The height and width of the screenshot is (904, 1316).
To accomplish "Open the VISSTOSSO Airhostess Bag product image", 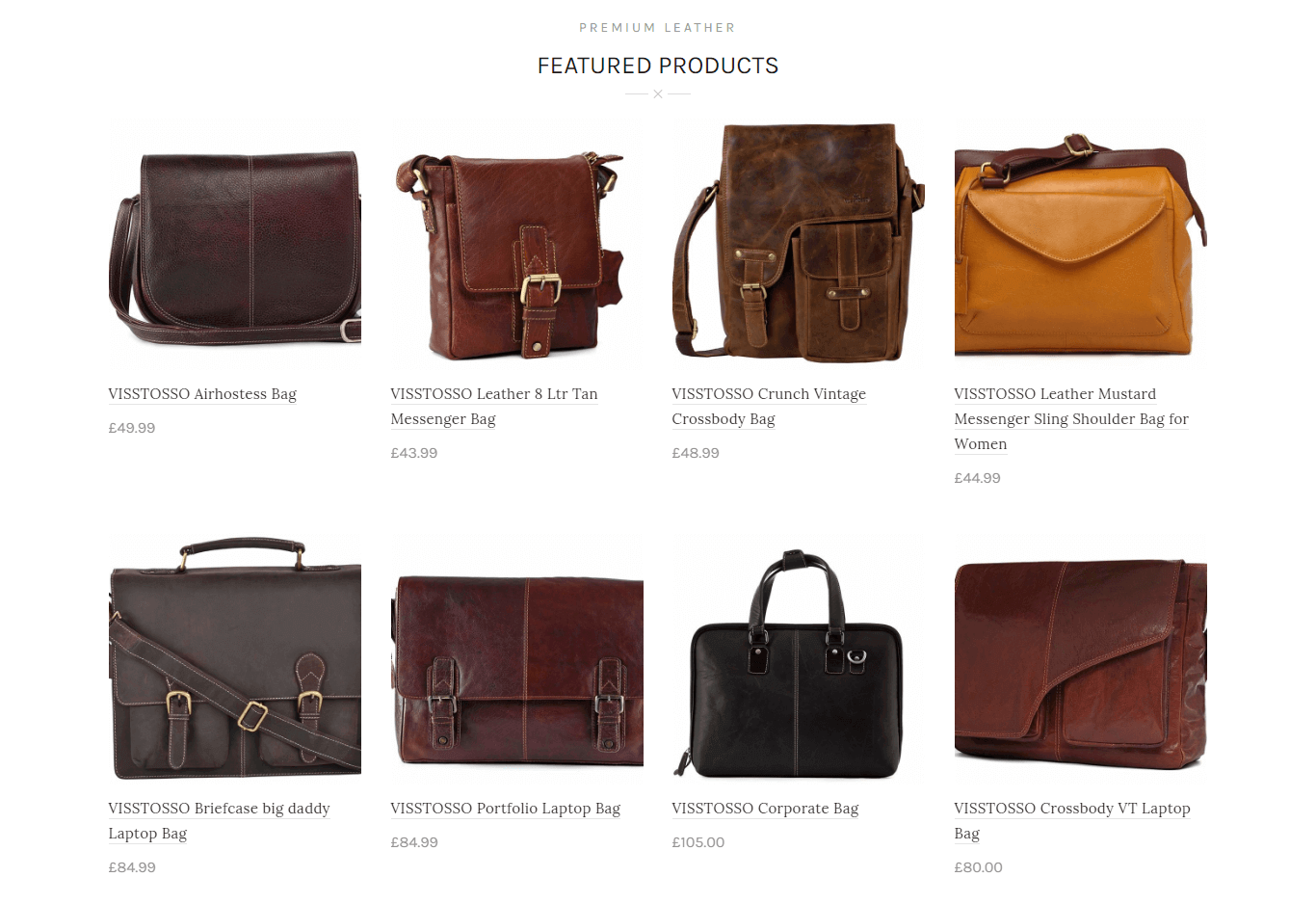I will (x=235, y=245).
